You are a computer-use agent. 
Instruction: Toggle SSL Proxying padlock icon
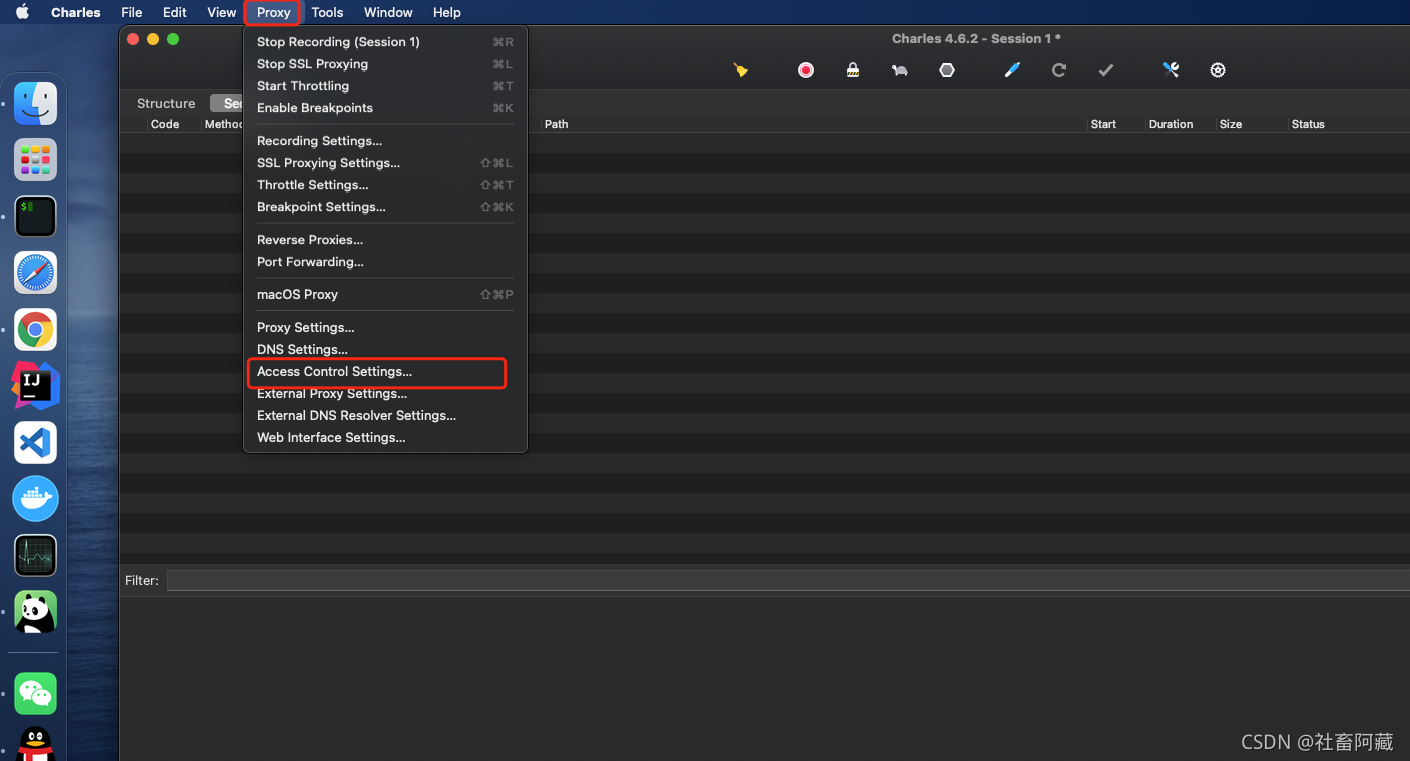click(x=853, y=70)
